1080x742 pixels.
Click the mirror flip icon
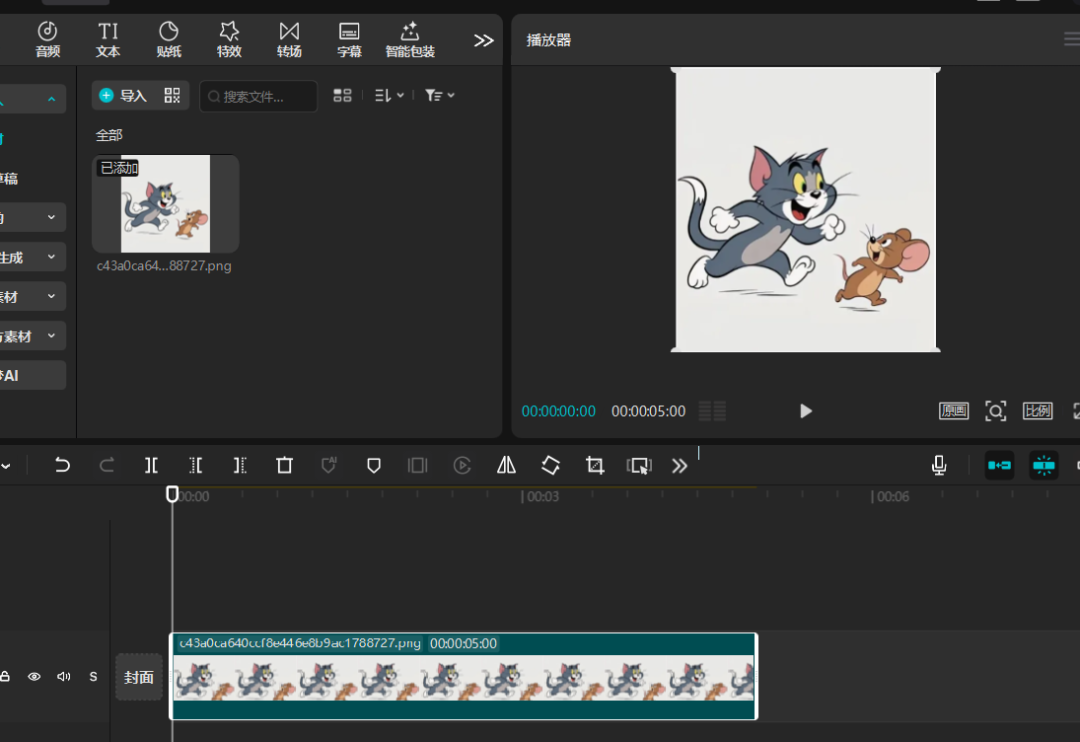click(x=506, y=465)
